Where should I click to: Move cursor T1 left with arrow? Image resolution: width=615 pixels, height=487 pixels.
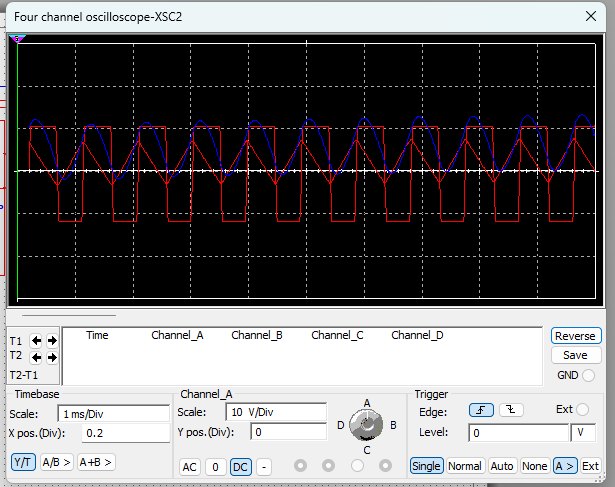[36, 340]
